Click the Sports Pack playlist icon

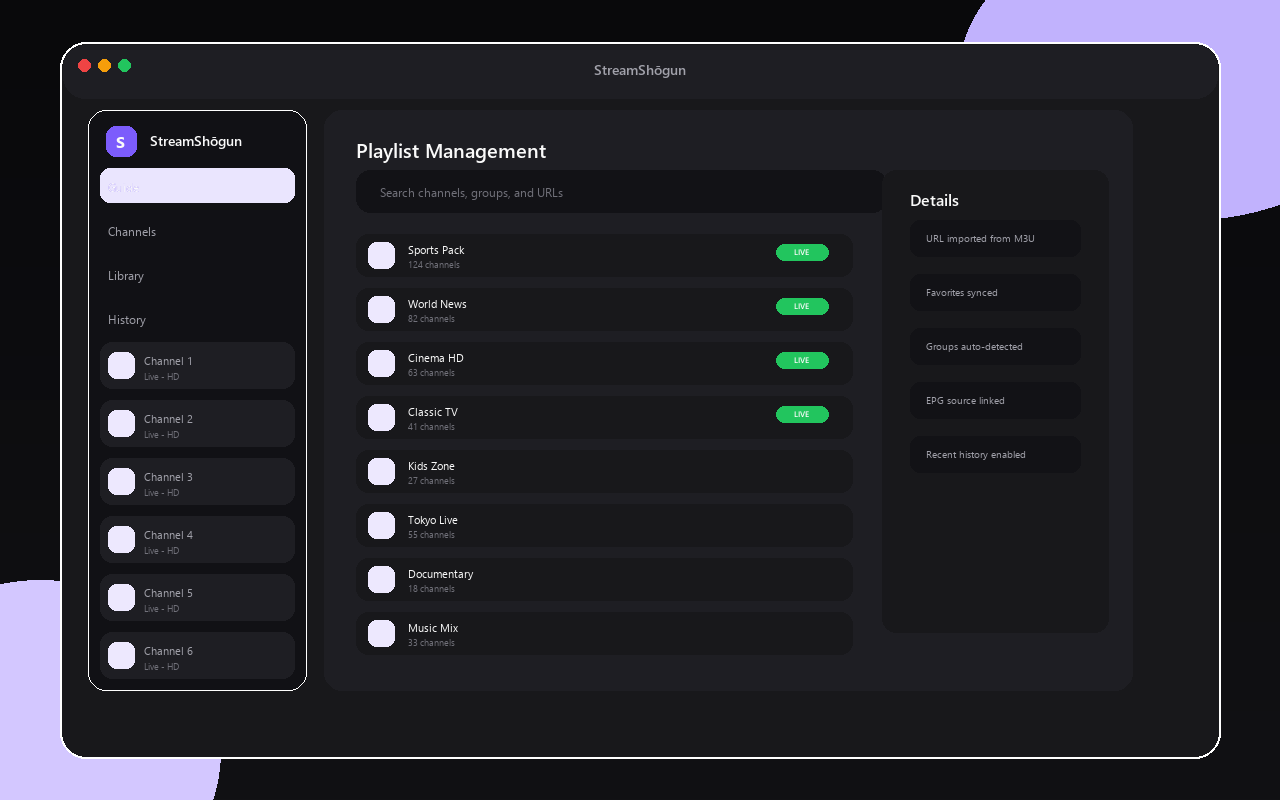381,256
